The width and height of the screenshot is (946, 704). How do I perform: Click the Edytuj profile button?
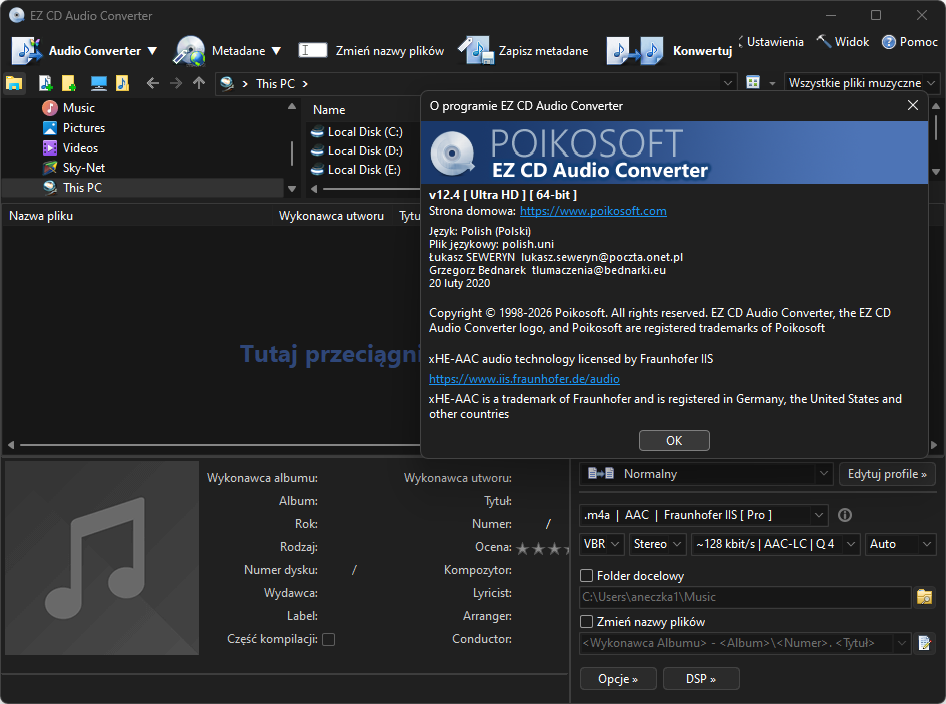[x=887, y=474]
